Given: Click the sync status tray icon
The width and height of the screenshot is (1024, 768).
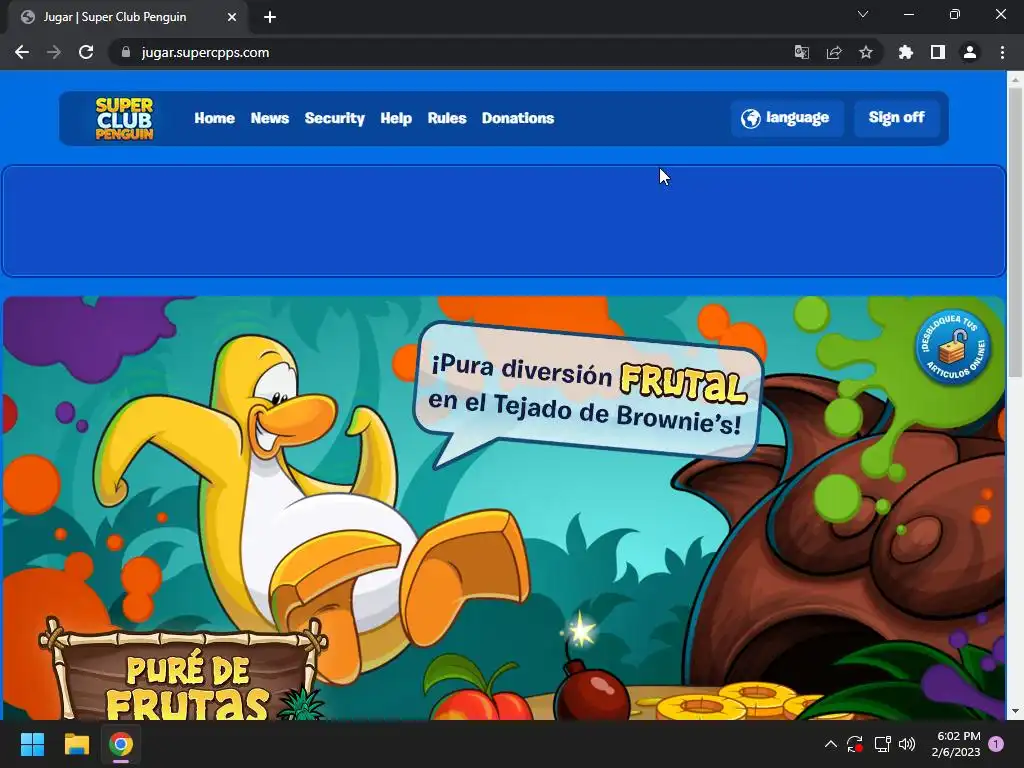Looking at the screenshot, I should point(855,744).
